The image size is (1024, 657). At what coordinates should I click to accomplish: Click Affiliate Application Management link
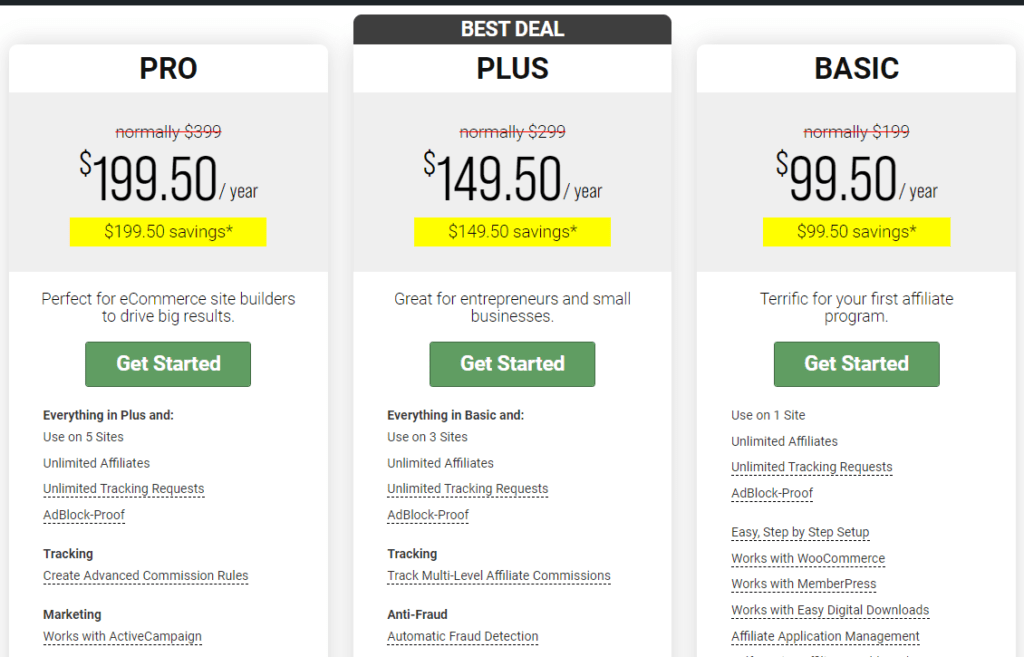coord(825,637)
